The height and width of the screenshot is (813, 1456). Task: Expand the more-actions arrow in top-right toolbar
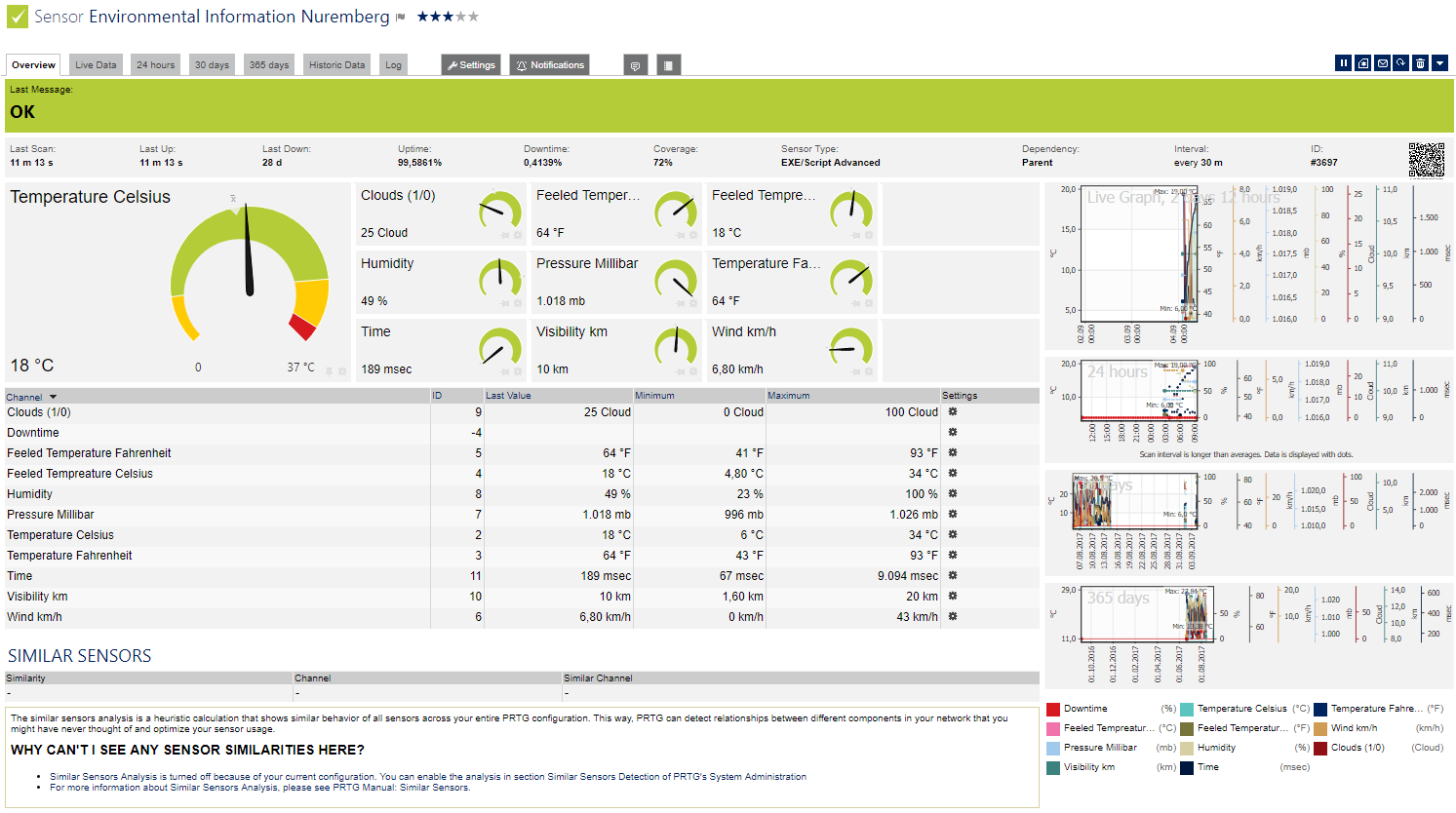pos(1439,63)
